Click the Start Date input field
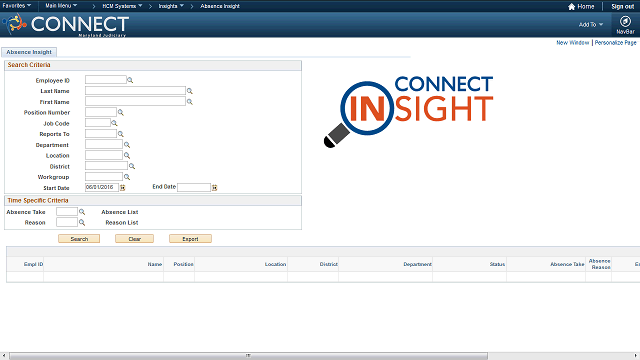This screenshot has width=640, height=360. (102, 187)
